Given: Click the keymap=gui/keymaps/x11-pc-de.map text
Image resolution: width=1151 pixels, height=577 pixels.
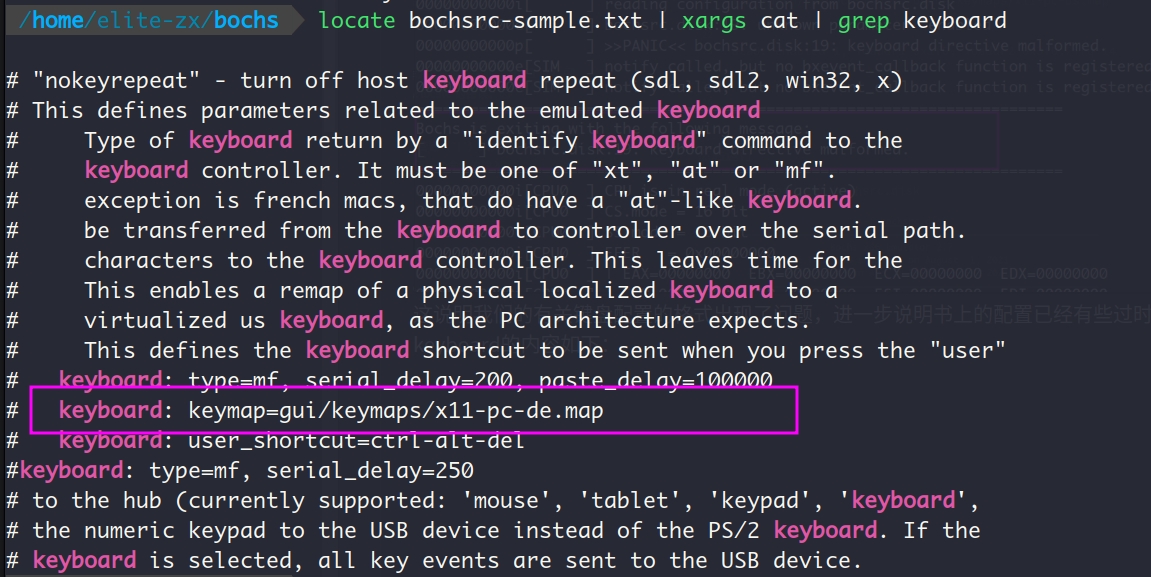Looking at the screenshot, I should (396, 410).
